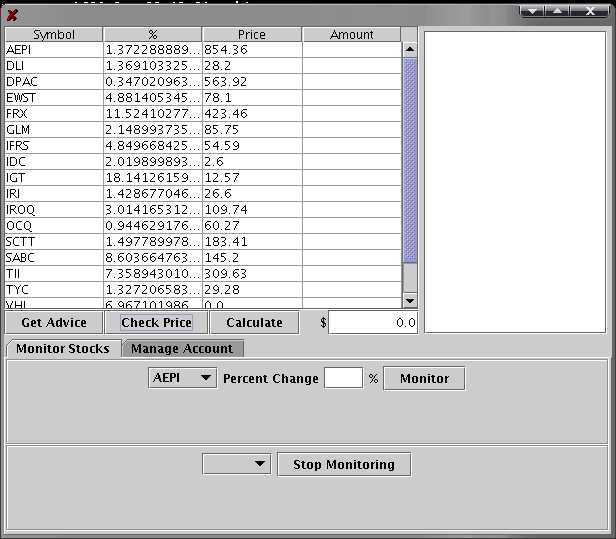This screenshot has width=616, height=539.
Task: Click the scroll down arrow of stock table
Action: 409,300
